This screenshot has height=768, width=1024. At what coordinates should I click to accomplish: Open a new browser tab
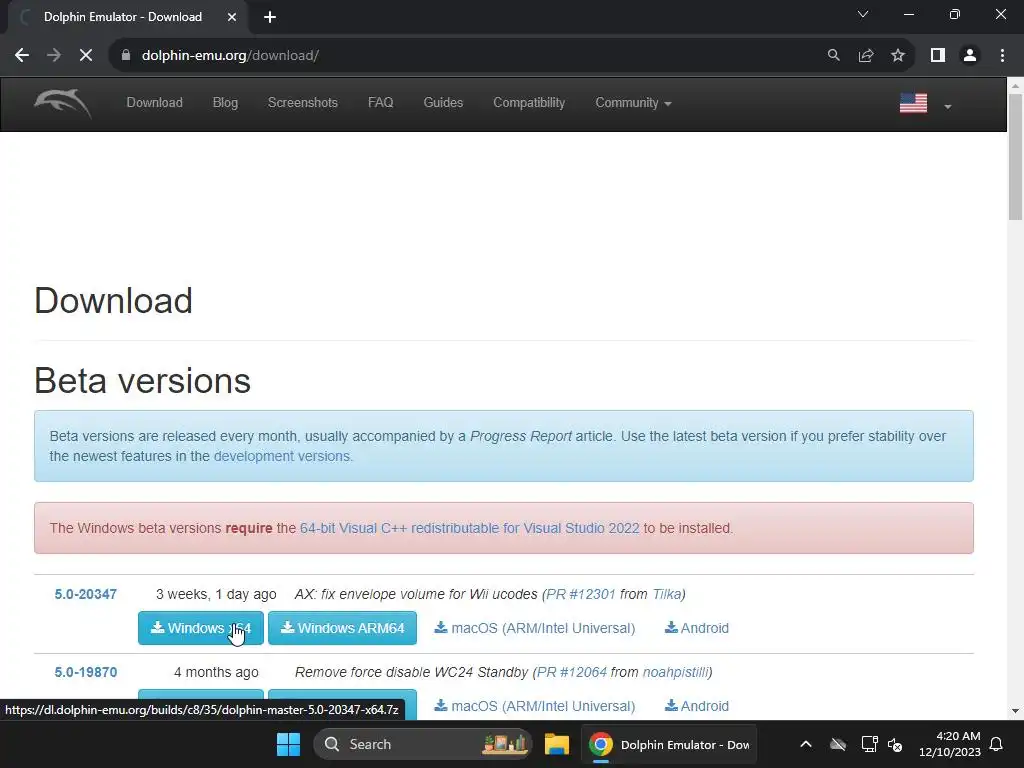tap(270, 17)
